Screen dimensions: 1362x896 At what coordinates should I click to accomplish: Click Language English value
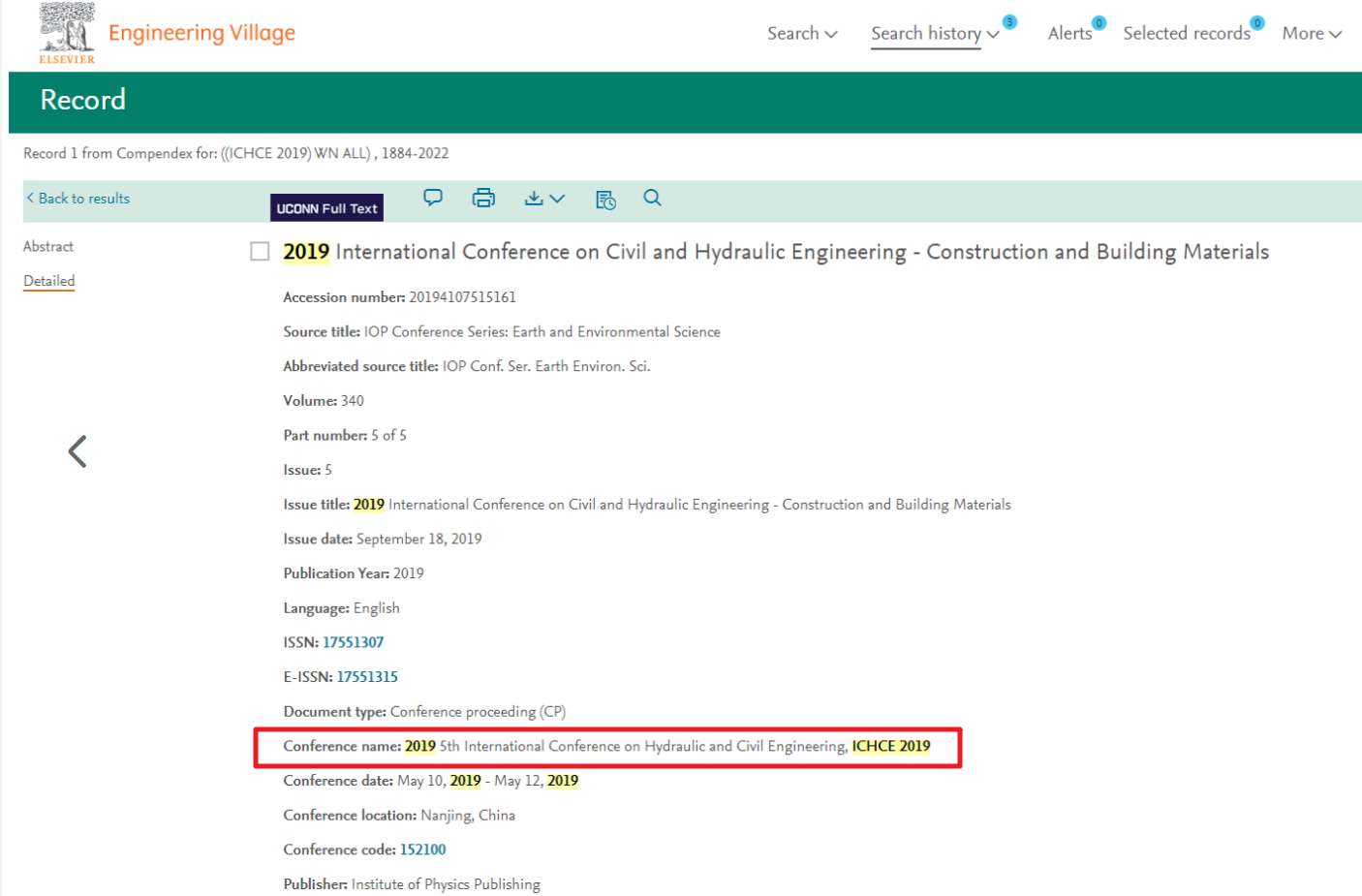[x=377, y=608]
